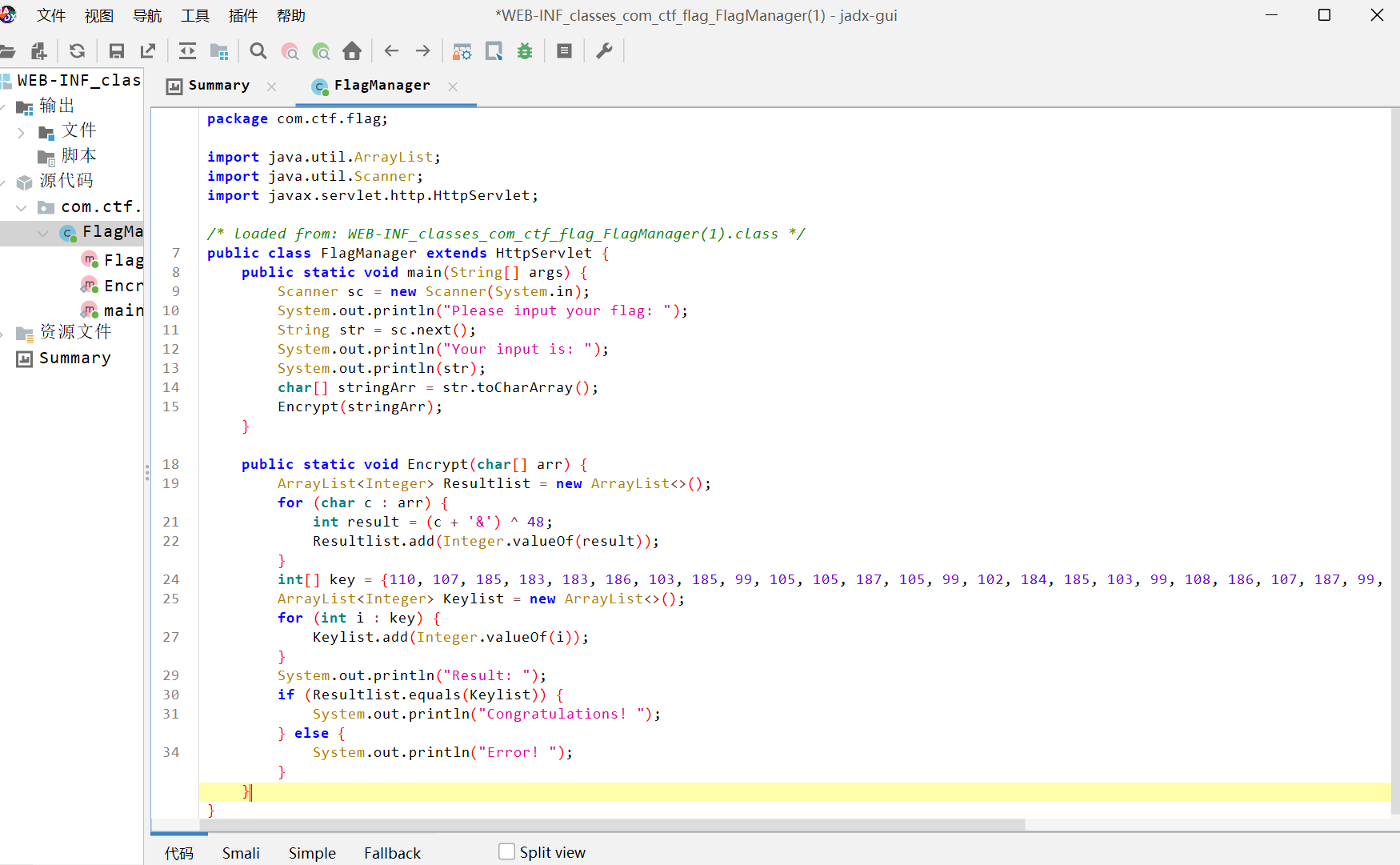This screenshot has height=865, width=1400.
Task: Open preferences with the wrench icon
Action: 604,51
